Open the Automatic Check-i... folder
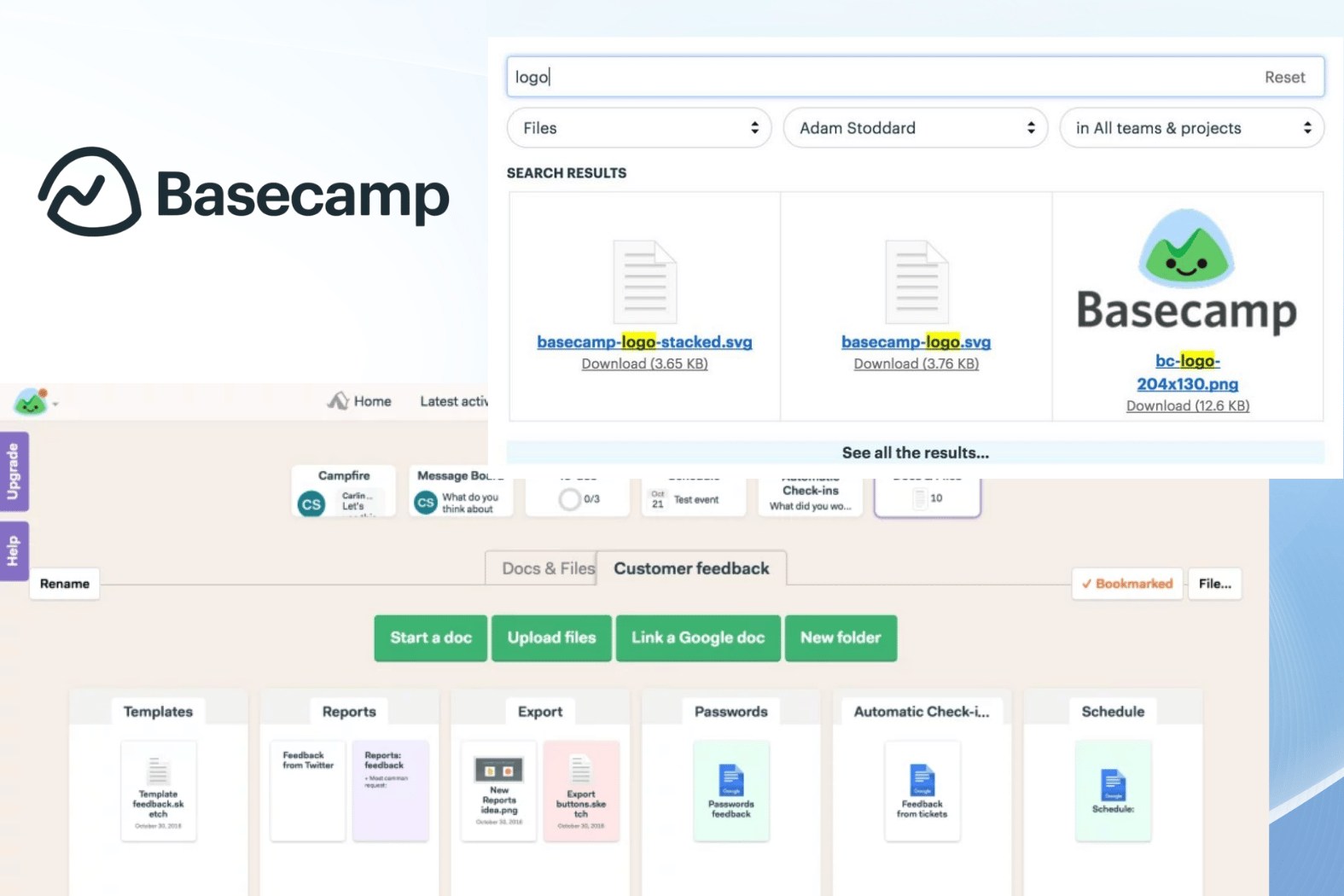This screenshot has width=1344, height=896. coord(922,712)
